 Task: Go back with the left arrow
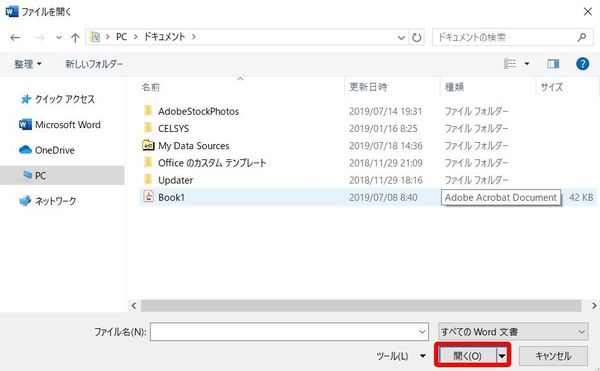point(15,37)
